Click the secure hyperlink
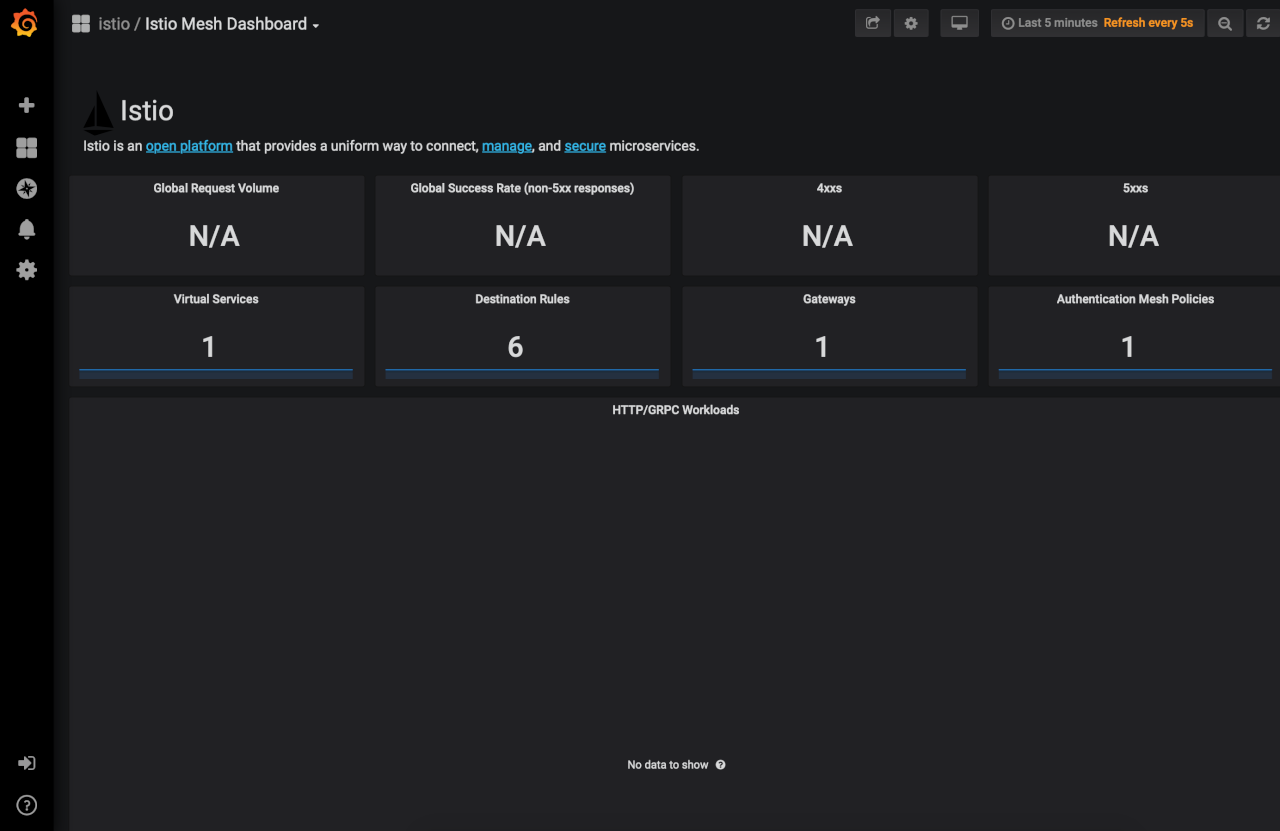 585,145
